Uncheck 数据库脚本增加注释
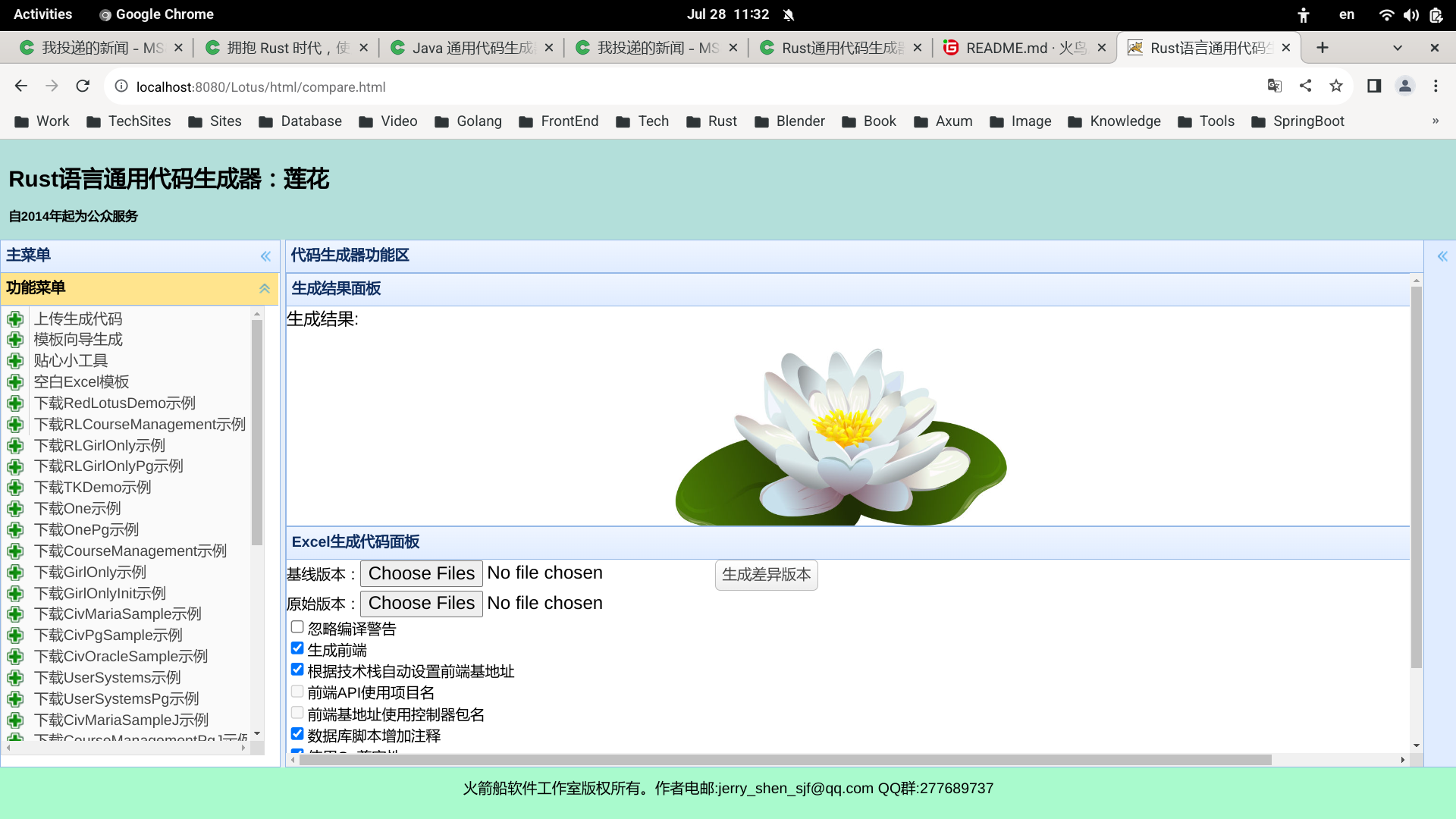 (x=297, y=733)
